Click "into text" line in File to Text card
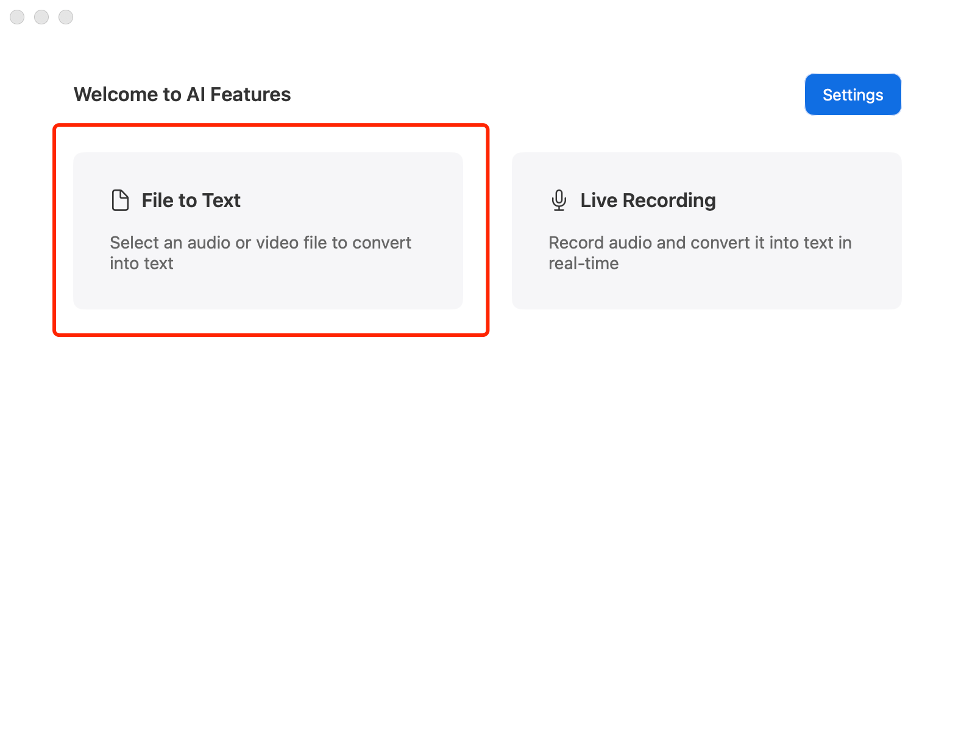976x732 pixels. click(x=141, y=264)
